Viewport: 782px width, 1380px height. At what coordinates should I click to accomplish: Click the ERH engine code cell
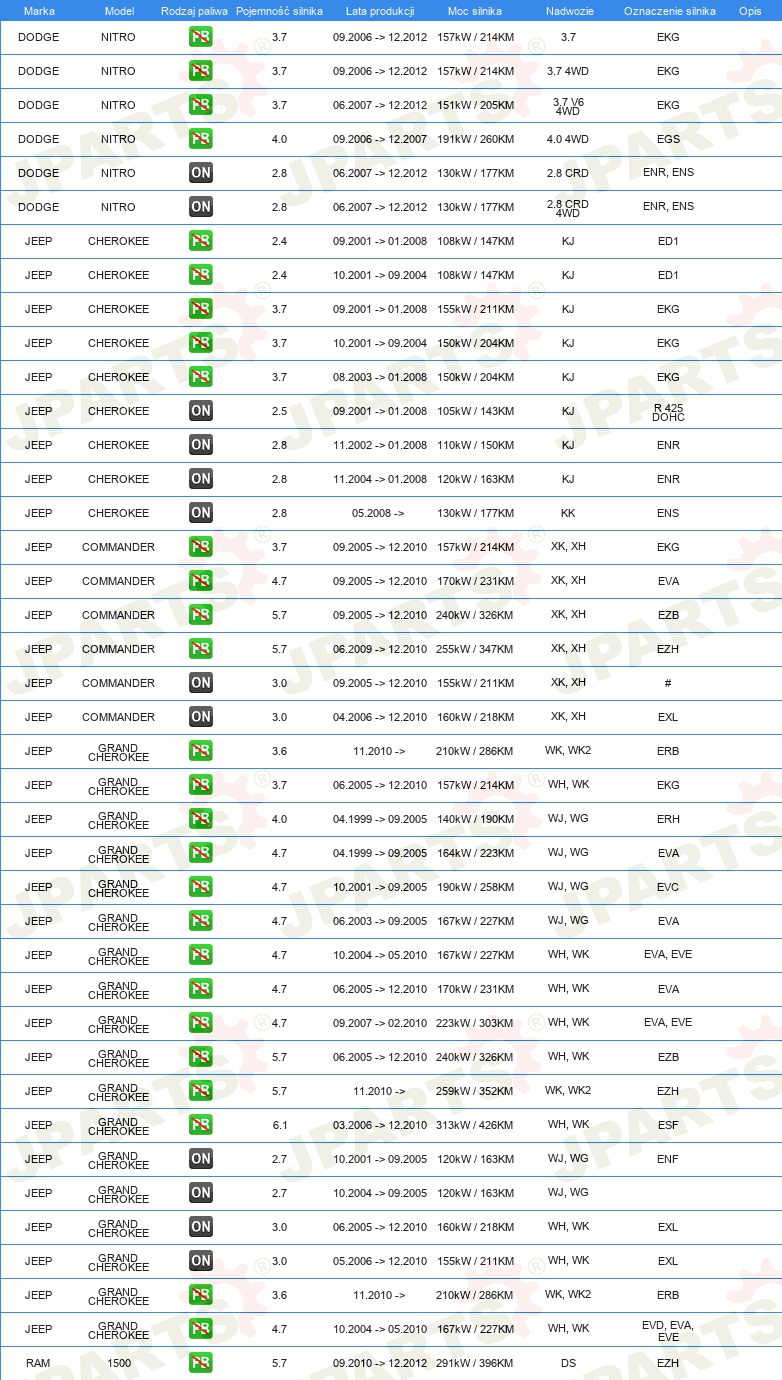point(668,819)
